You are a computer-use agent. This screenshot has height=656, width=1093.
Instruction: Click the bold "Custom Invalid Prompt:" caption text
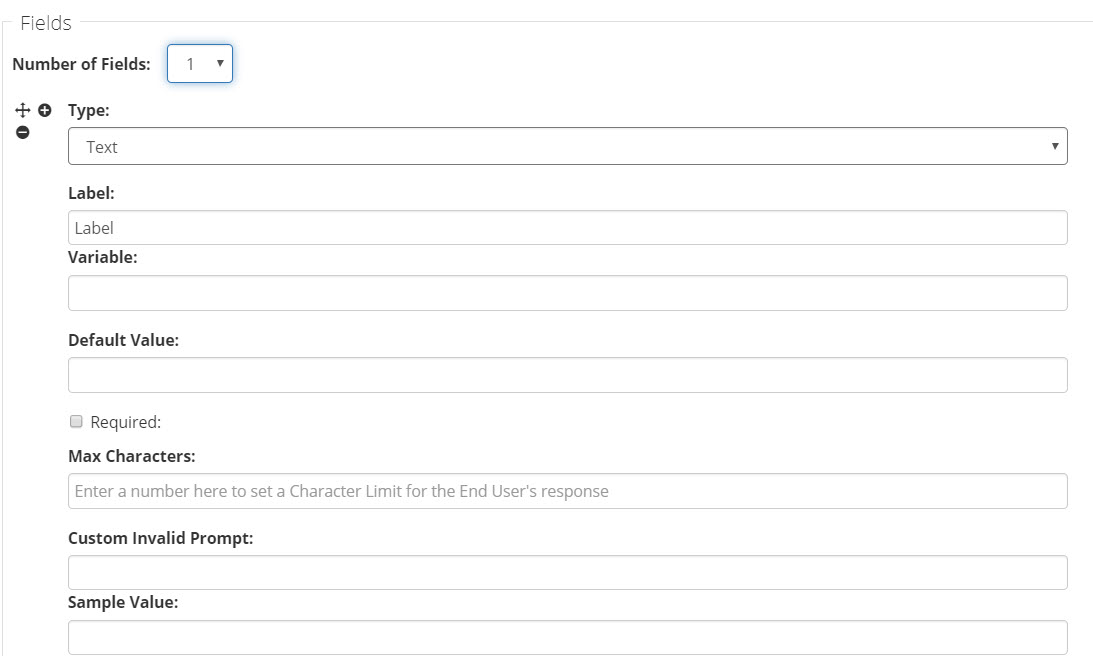tap(160, 538)
